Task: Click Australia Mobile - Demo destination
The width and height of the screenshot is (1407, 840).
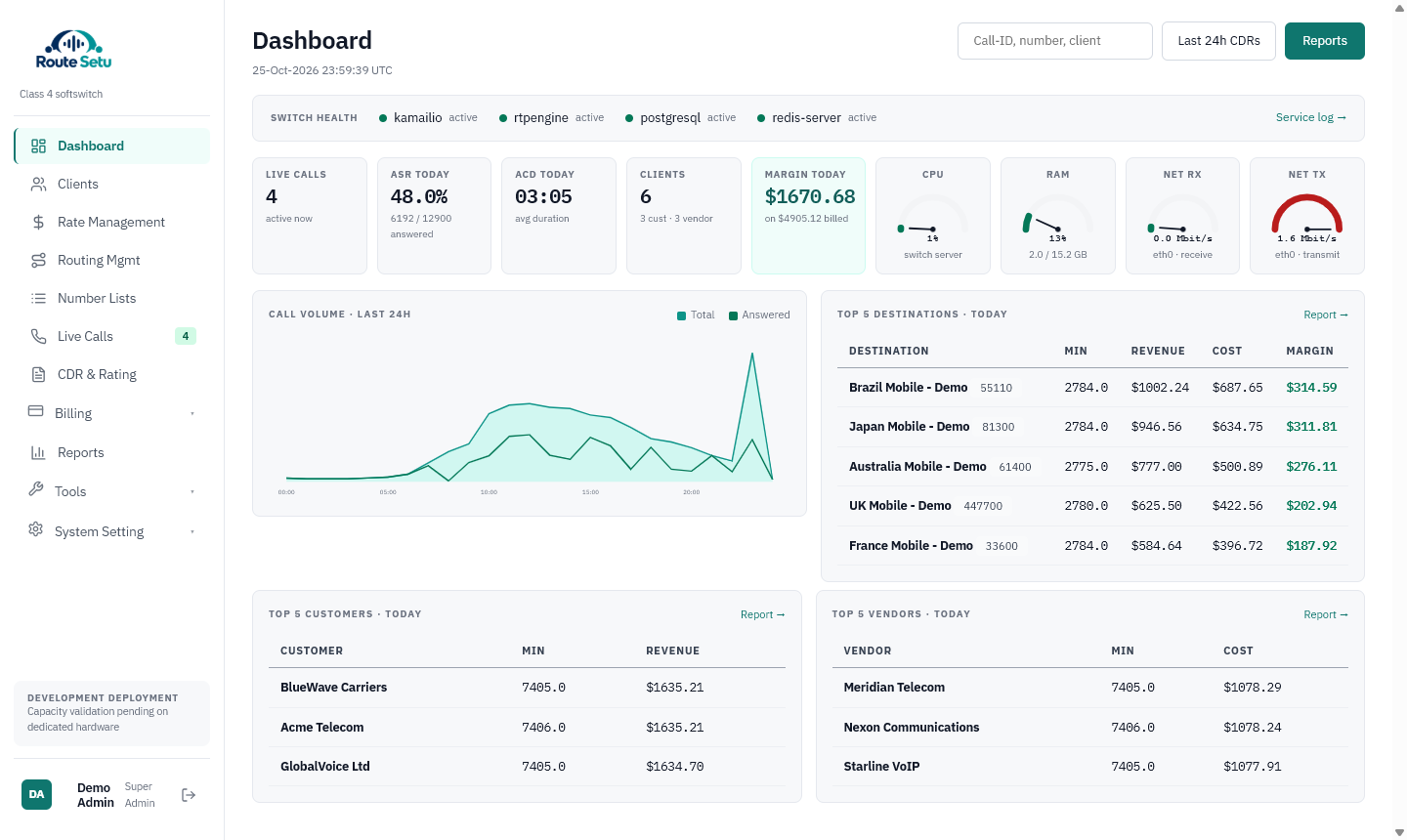Action: coord(917,467)
